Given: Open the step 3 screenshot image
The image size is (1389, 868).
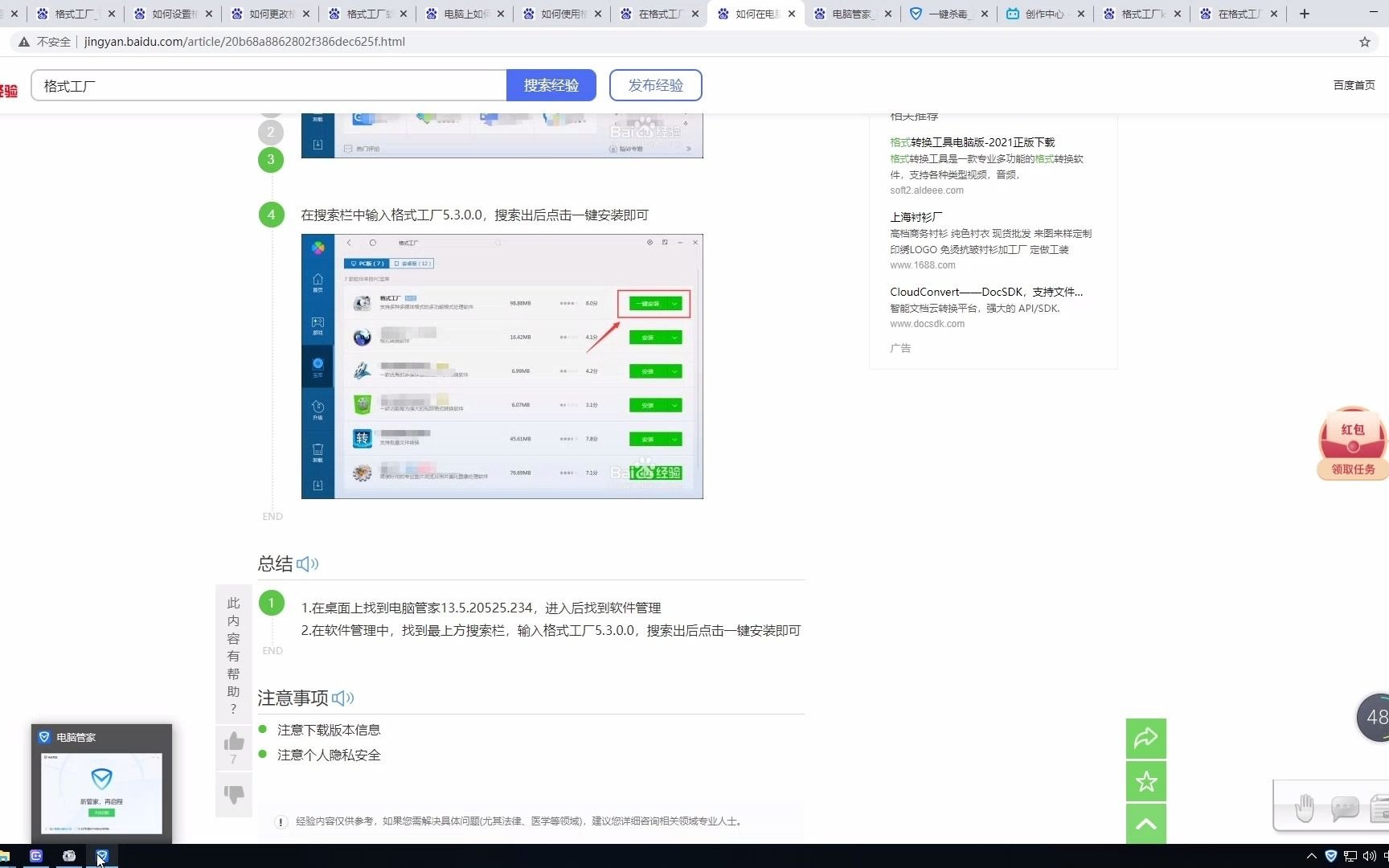Looking at the screenshot, I should point(502,136).
